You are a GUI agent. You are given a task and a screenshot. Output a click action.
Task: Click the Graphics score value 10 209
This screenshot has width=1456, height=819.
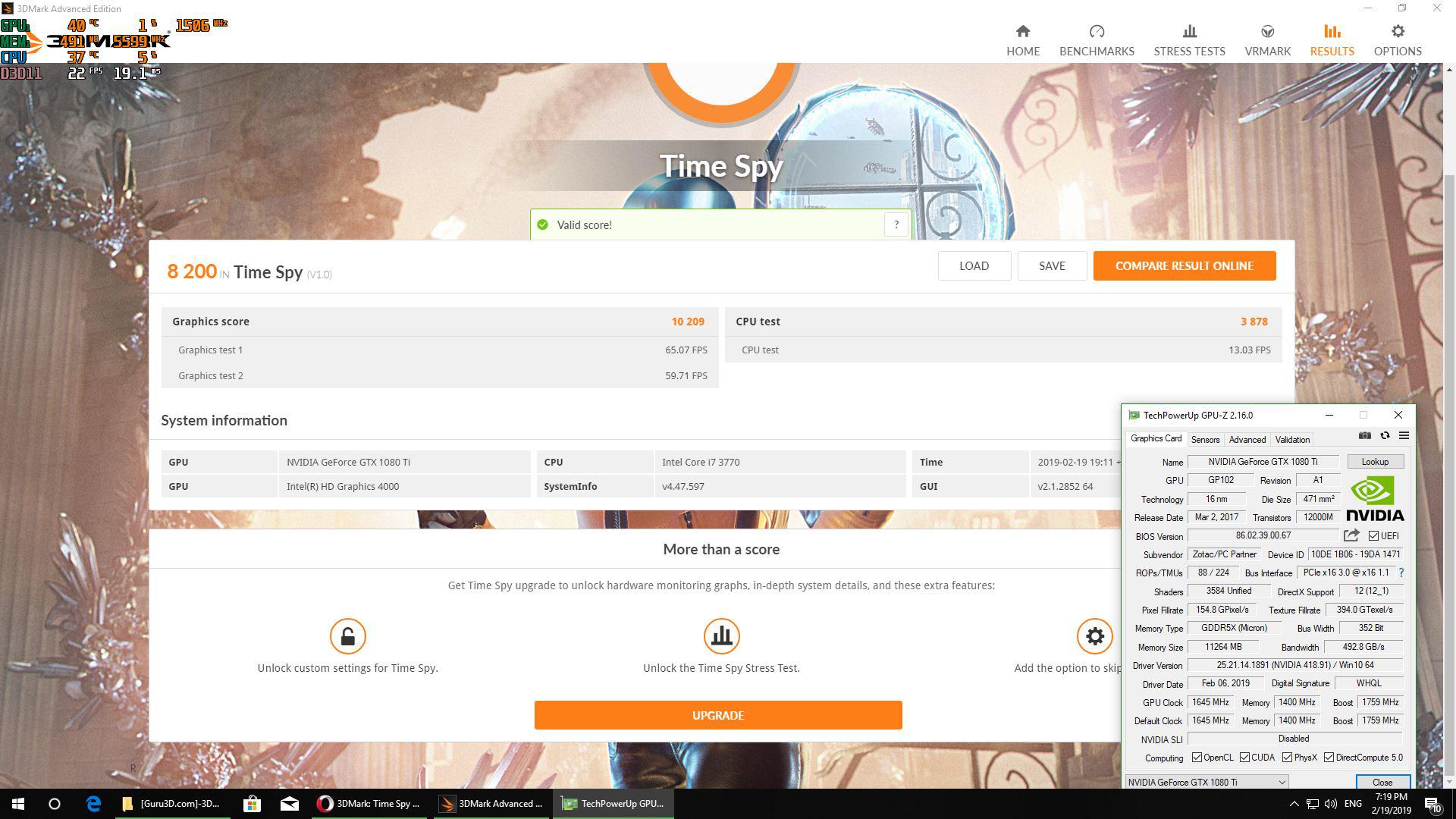tap(688, 322)
